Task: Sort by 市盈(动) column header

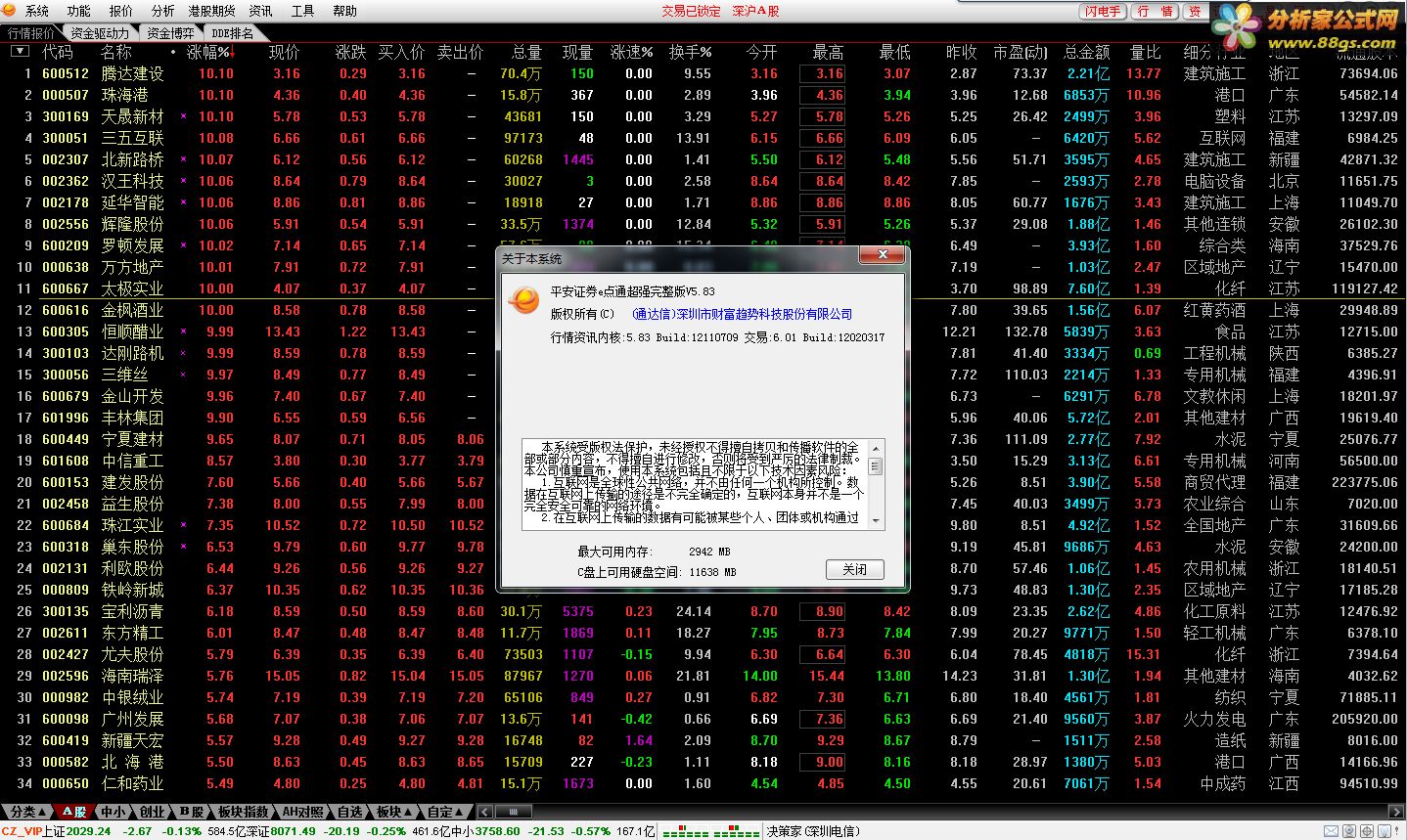Action: coord(1020,52)
